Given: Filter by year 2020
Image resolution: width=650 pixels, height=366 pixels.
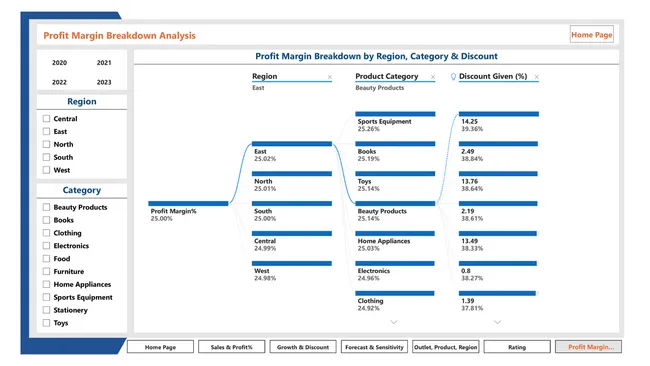Looking at the screenshot, I should 59,63.
